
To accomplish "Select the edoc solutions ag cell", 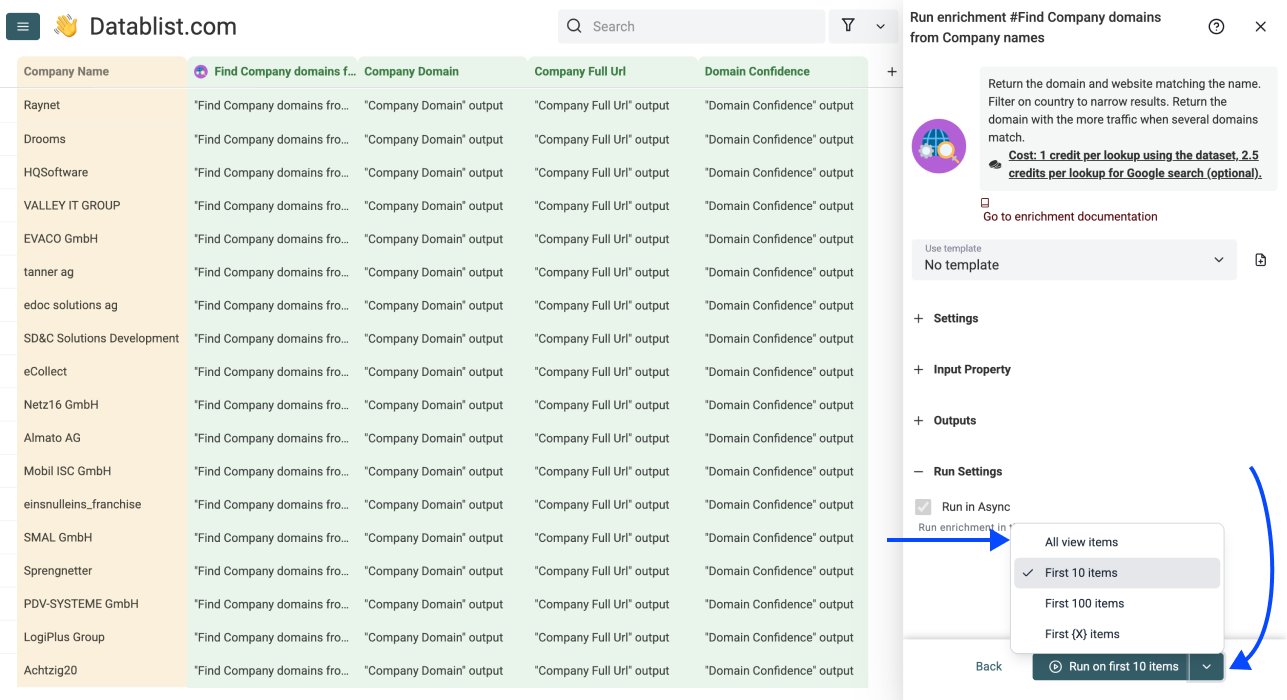I will pyautogui.click(x=101, y=305).
